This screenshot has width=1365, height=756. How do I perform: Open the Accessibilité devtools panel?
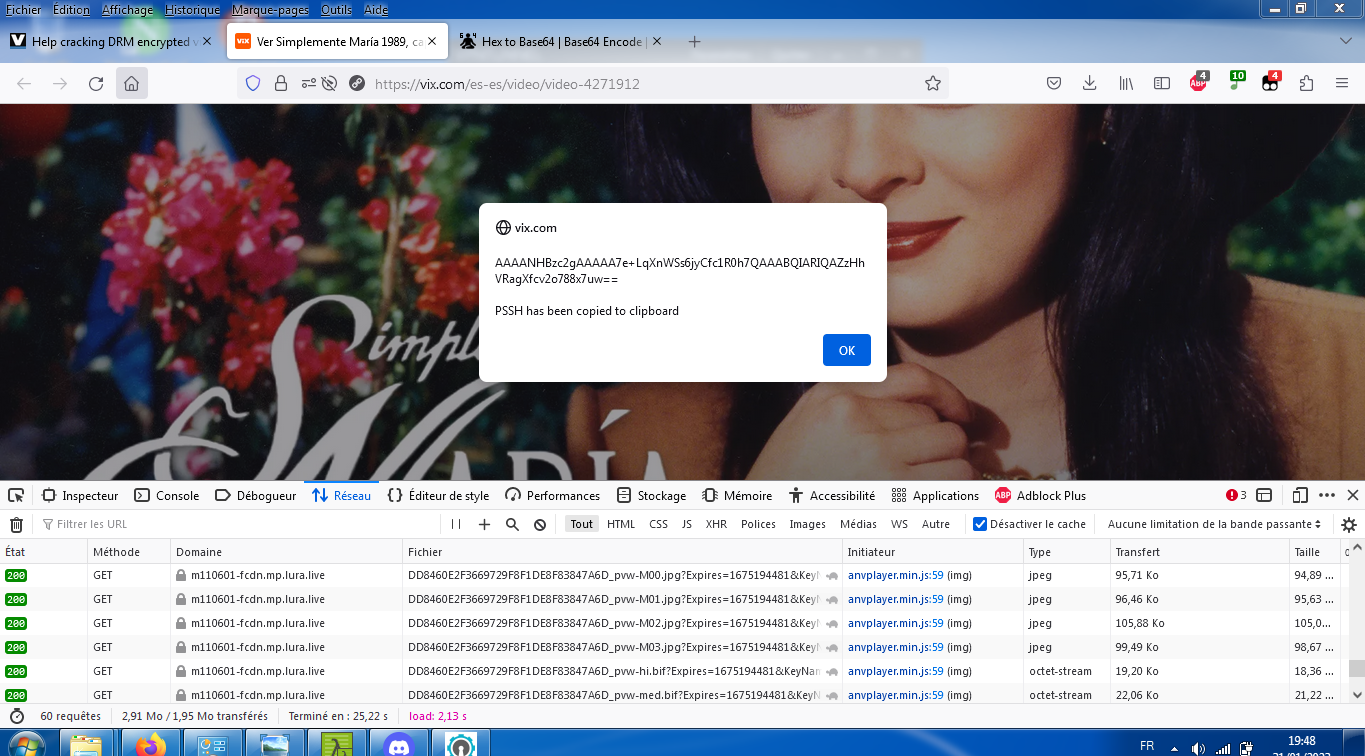coord(832,495)
